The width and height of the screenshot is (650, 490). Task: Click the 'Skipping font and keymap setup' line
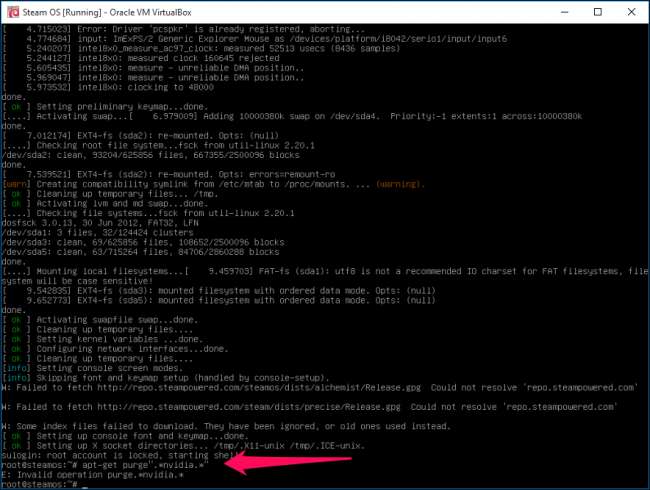(165, 378)
